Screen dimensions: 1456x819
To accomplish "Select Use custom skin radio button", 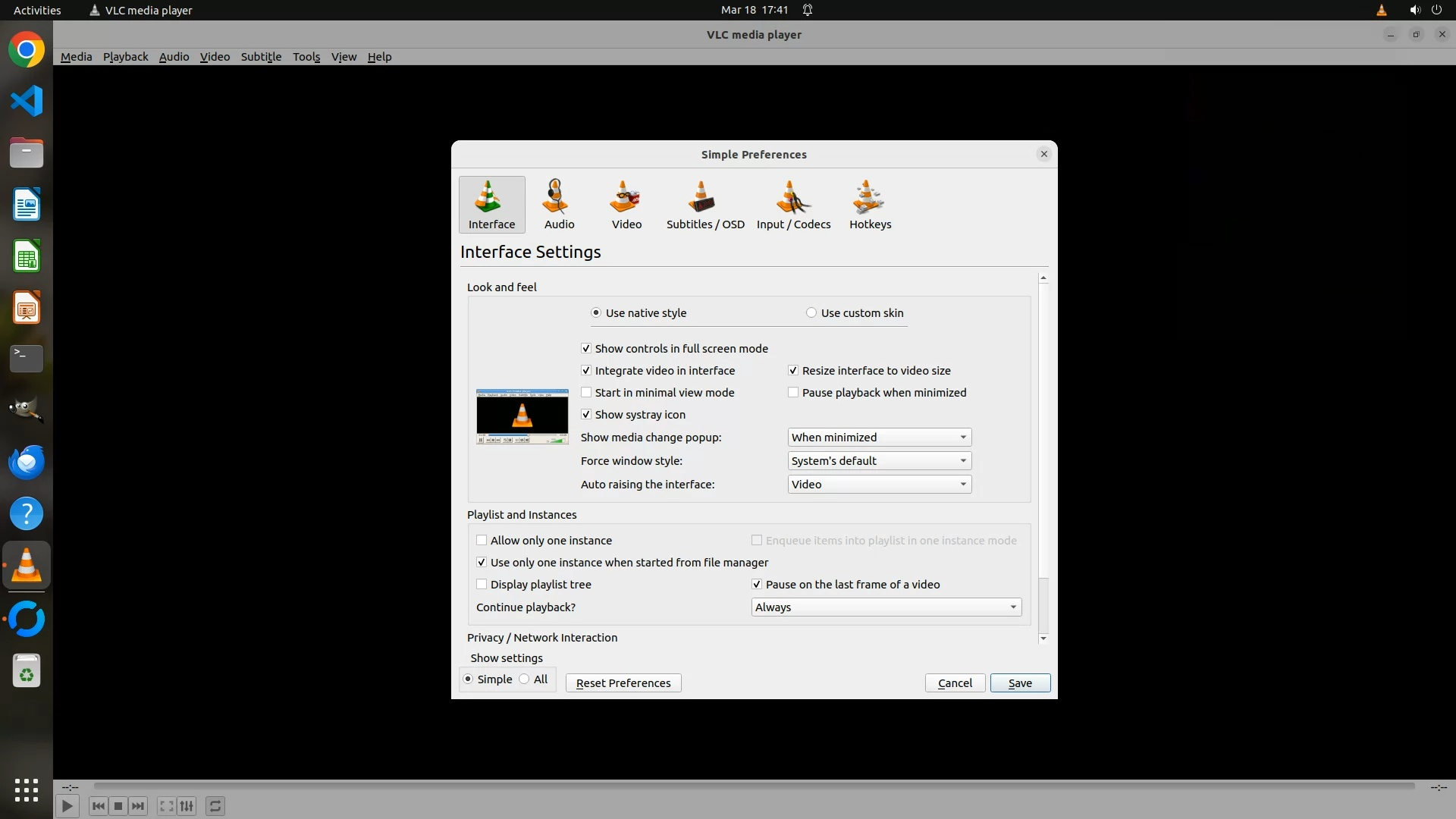I will pyautogui.click(x=811, y=313).
